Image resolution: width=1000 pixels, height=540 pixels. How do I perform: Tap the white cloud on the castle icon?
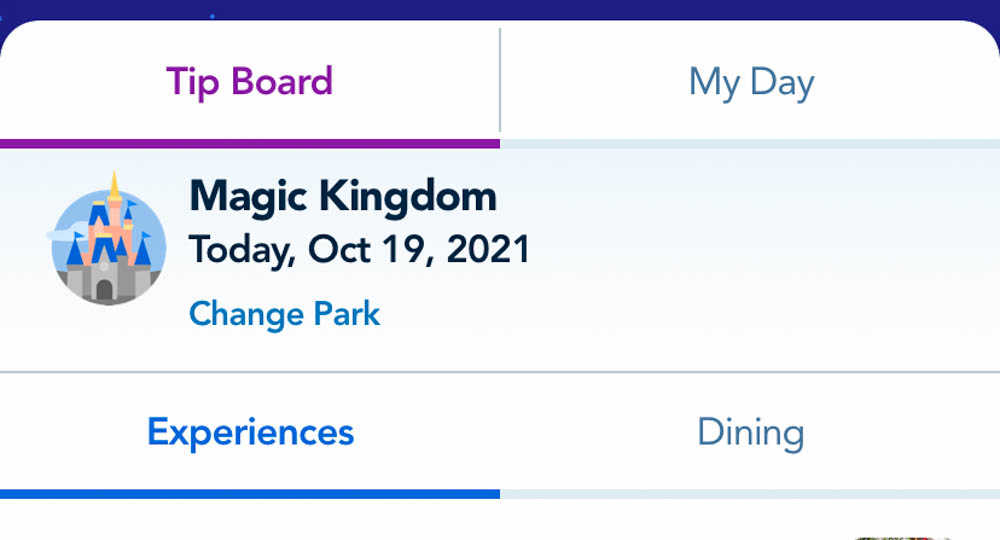pos(62,236)
